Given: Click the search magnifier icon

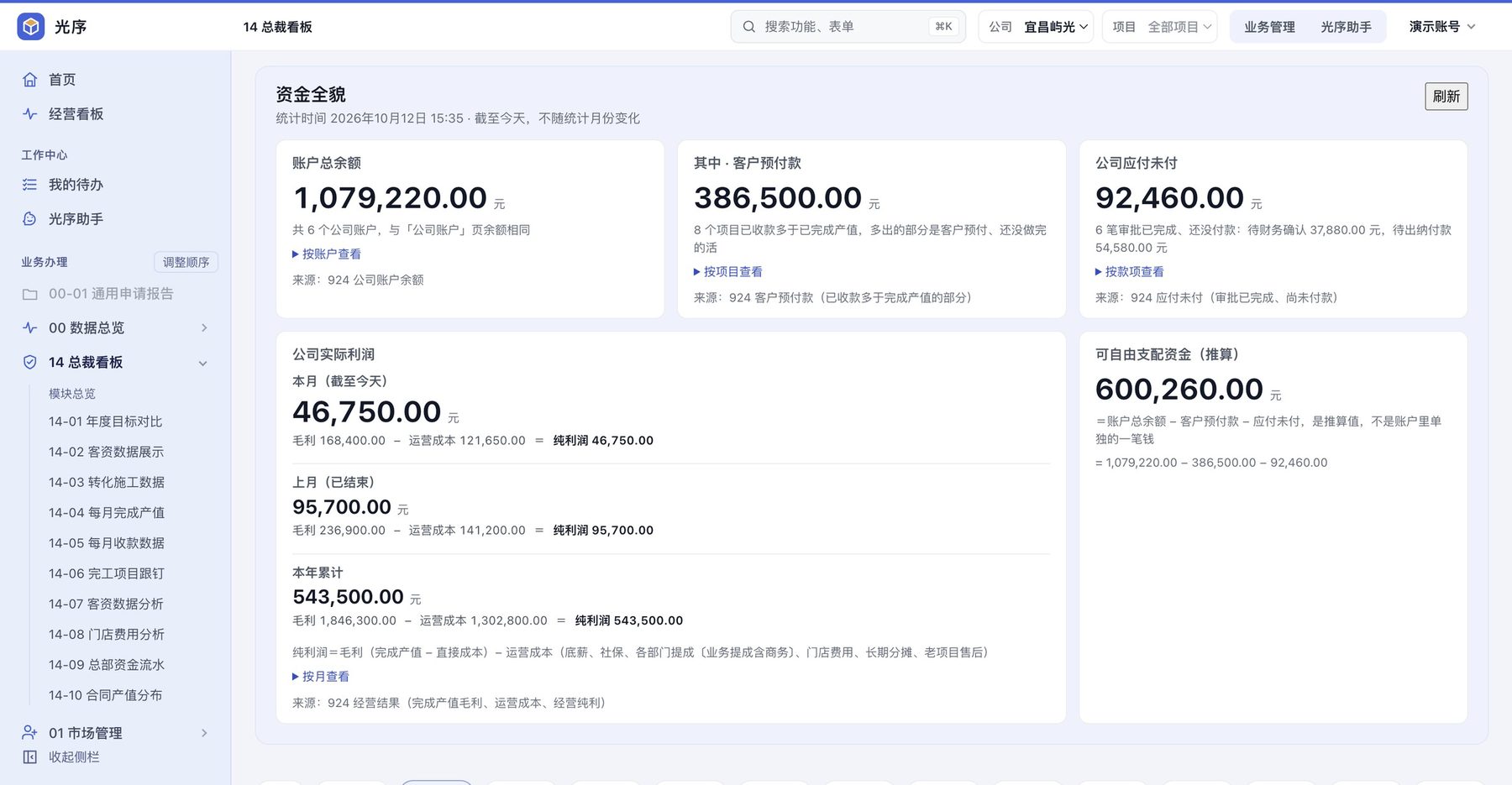Looking at the screenshot, I should [x=749, y=27].
